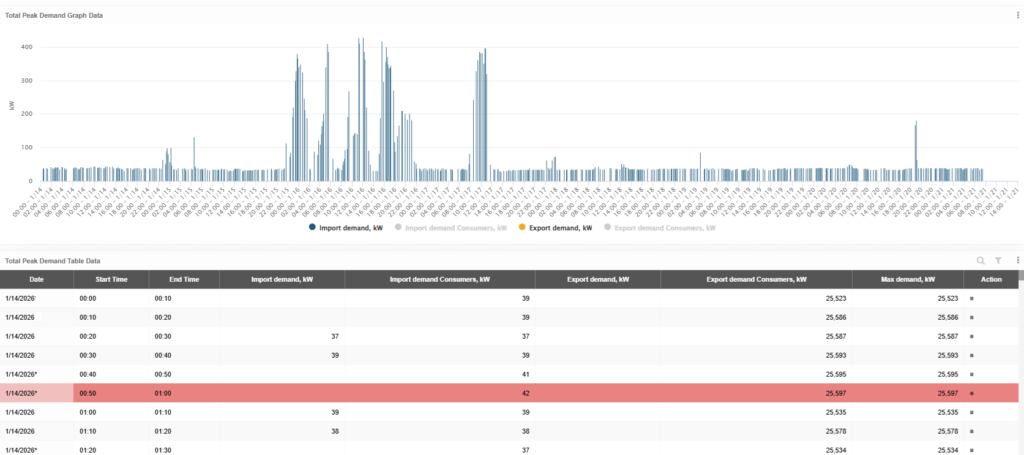Click the Total Peak Demand Graph Data title

pos(54,15)
